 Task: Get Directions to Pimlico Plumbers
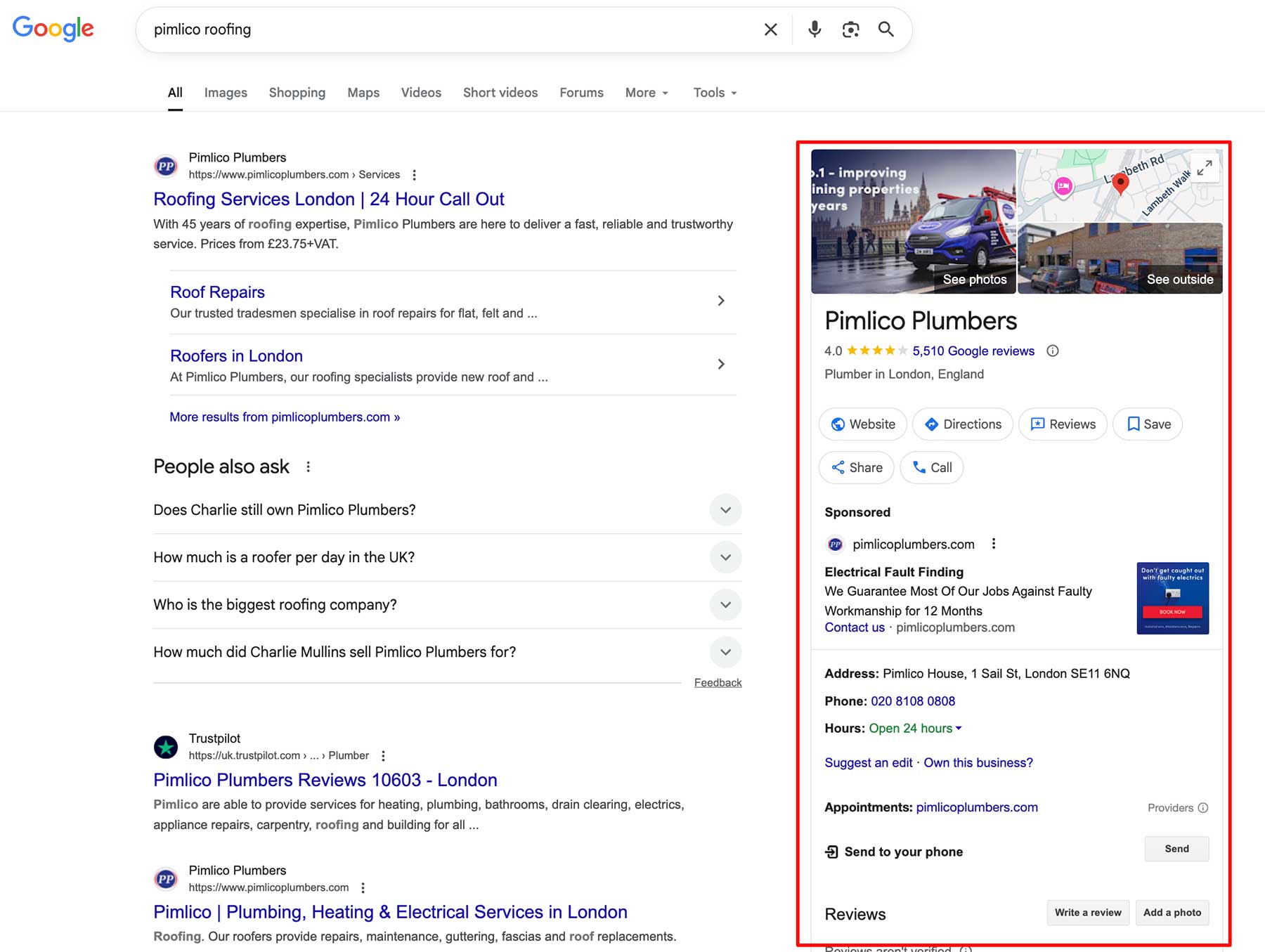[962, 424]
